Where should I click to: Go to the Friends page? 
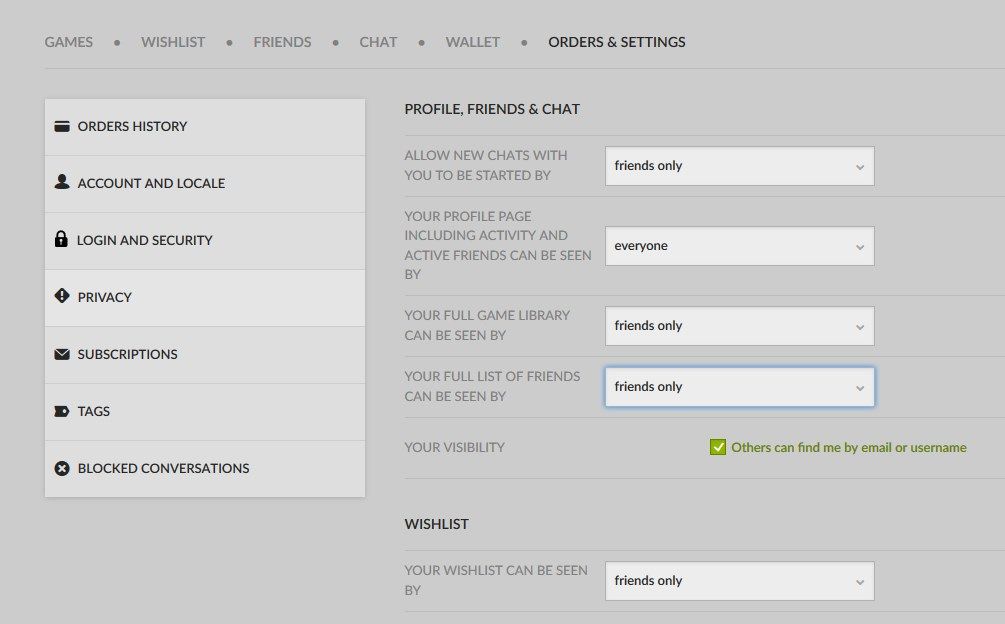coord(282,42)
